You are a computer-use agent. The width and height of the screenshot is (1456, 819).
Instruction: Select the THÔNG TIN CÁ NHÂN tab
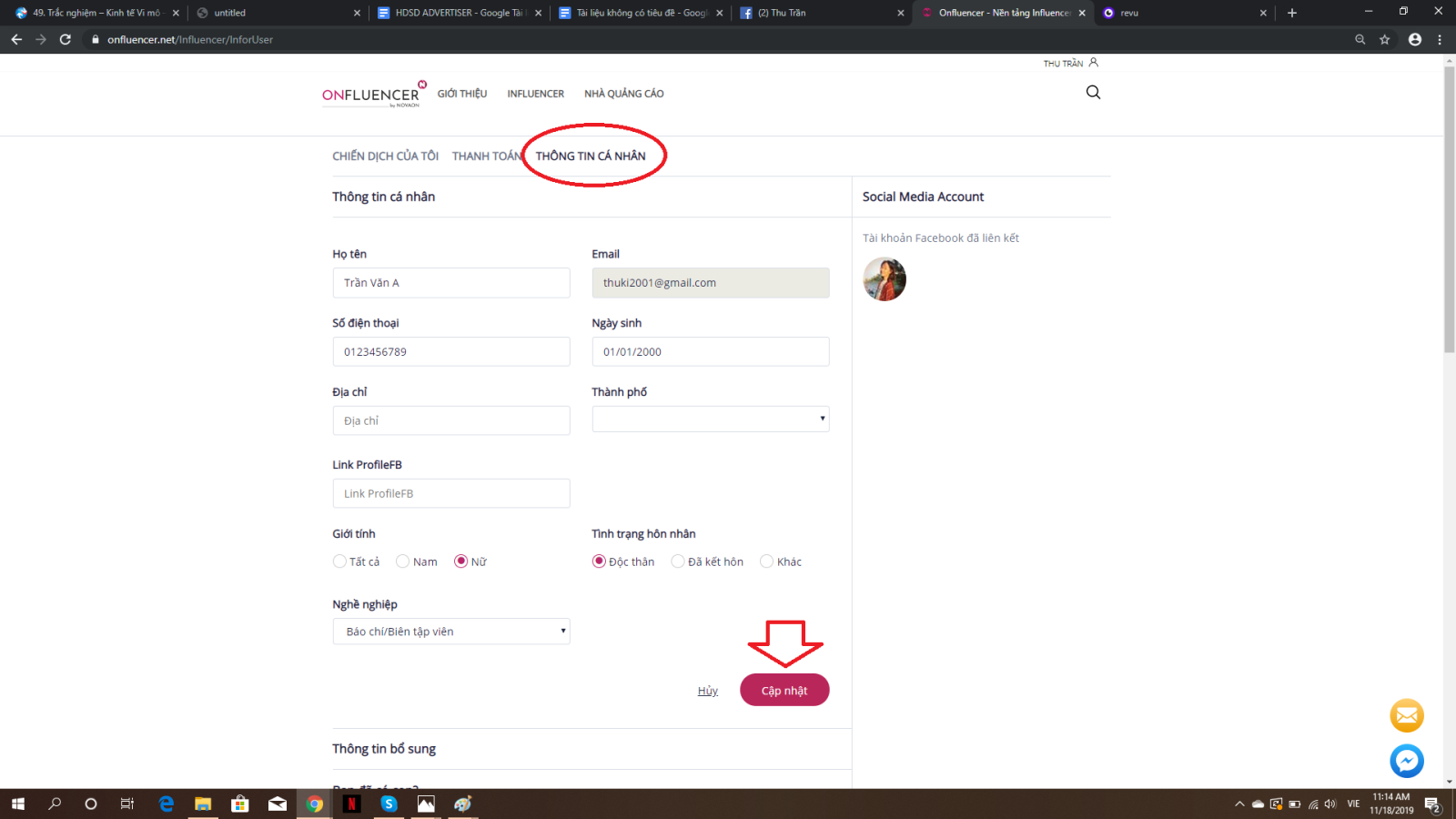click(x=591, y=157)
